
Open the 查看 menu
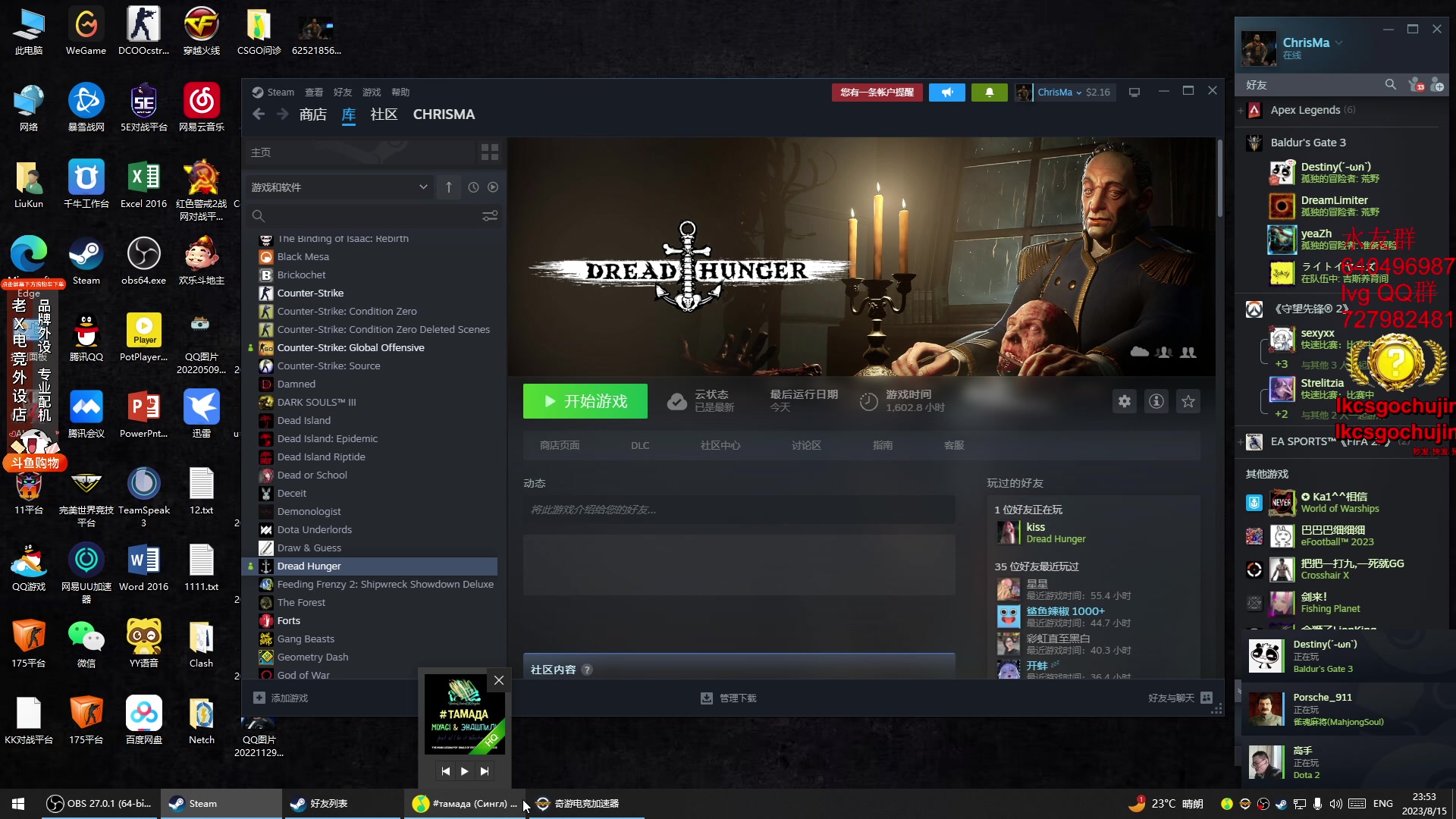click(314, 92)
